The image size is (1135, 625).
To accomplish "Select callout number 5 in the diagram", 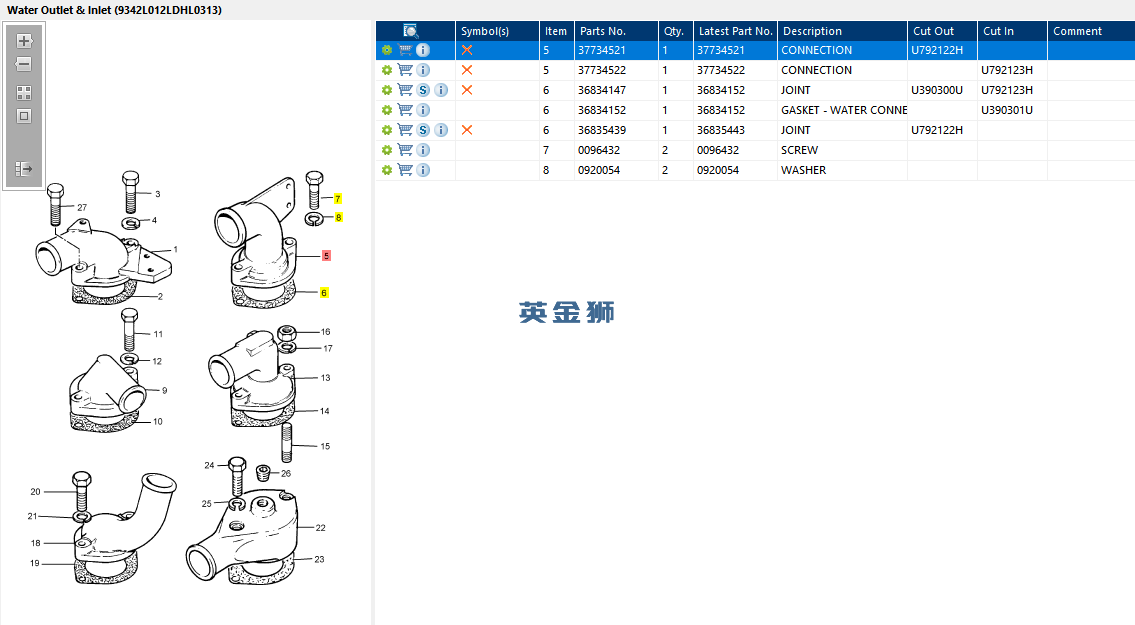I will pyautogui.click(x=326, y=256).
